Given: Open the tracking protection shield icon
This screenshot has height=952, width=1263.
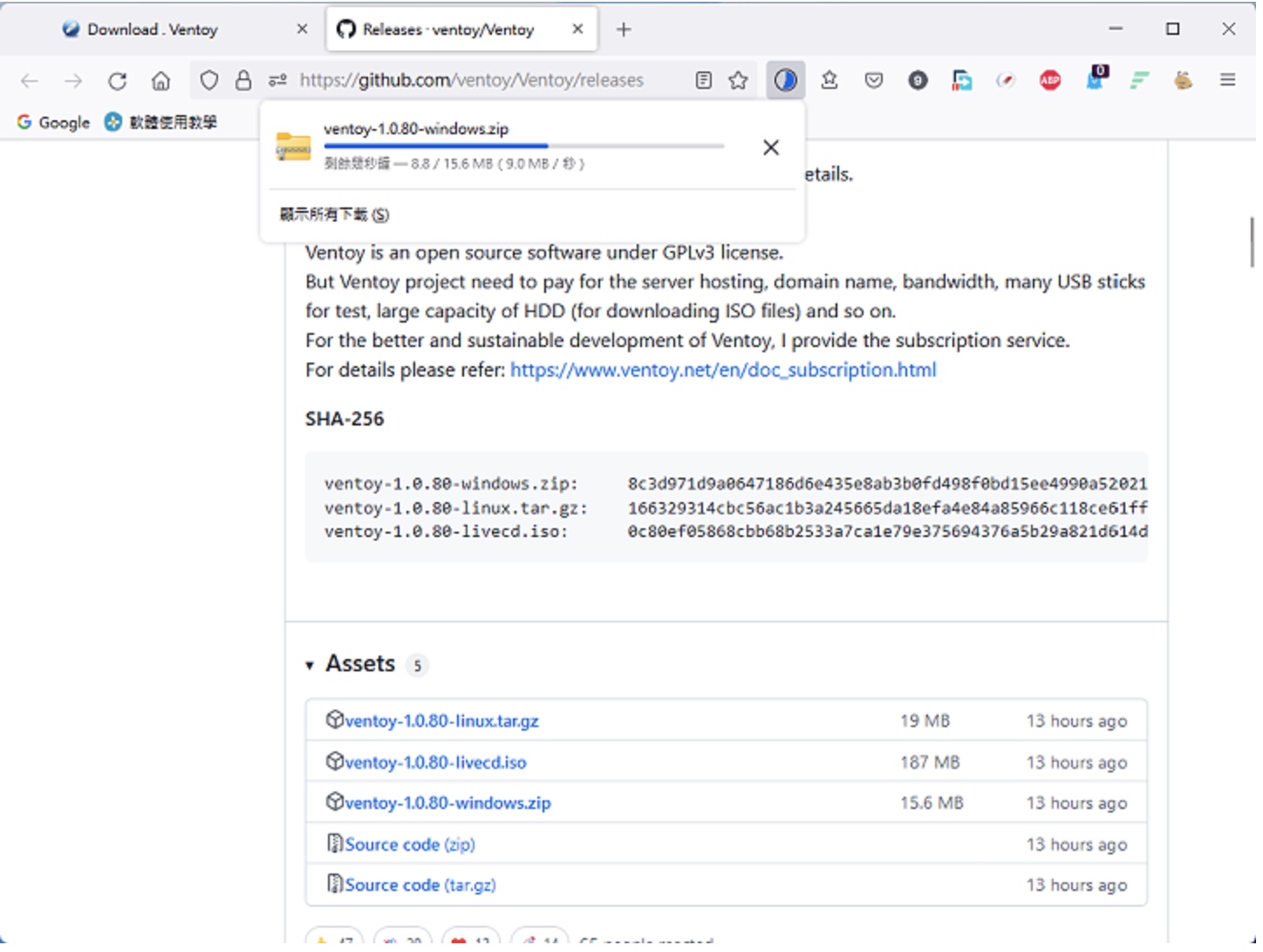Looking at the screenshot, I should click(209, 81).
